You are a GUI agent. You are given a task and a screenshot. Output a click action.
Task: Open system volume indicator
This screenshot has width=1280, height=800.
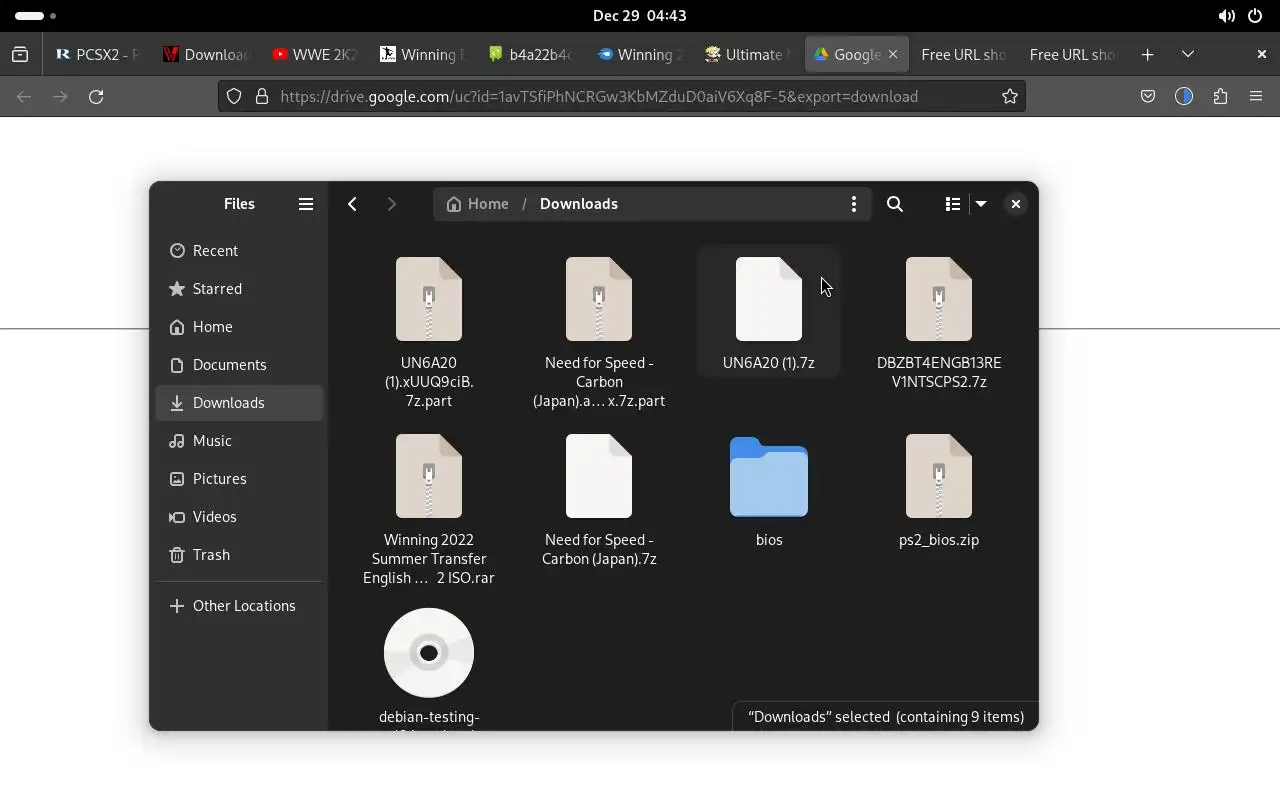coord(1226,16)
